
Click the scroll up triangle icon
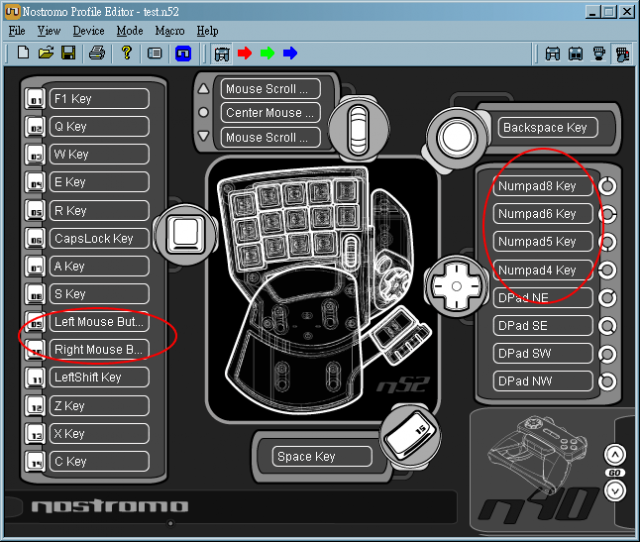(203, 89)
